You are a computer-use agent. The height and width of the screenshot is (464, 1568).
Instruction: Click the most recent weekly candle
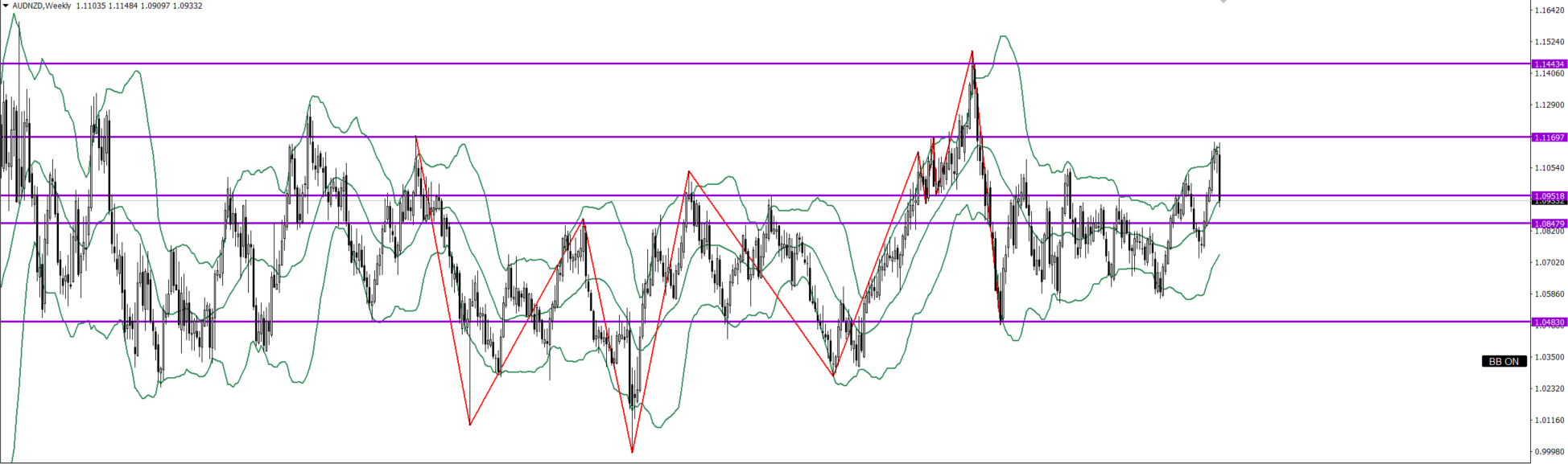(1220, 177)
